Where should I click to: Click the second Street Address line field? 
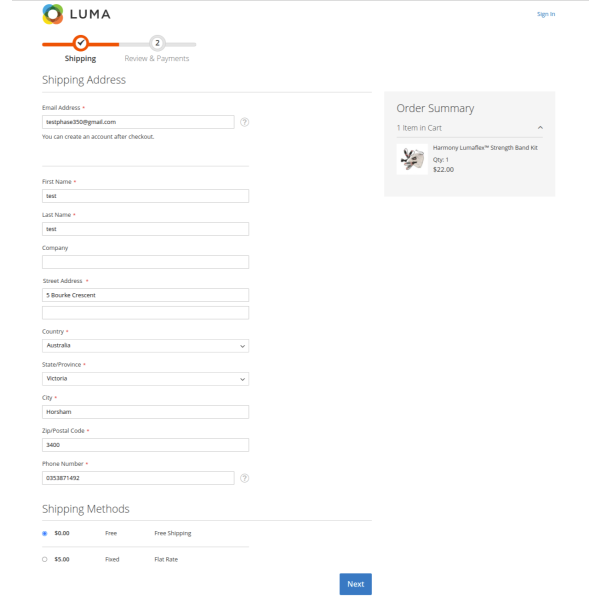[x=145, y=313]
